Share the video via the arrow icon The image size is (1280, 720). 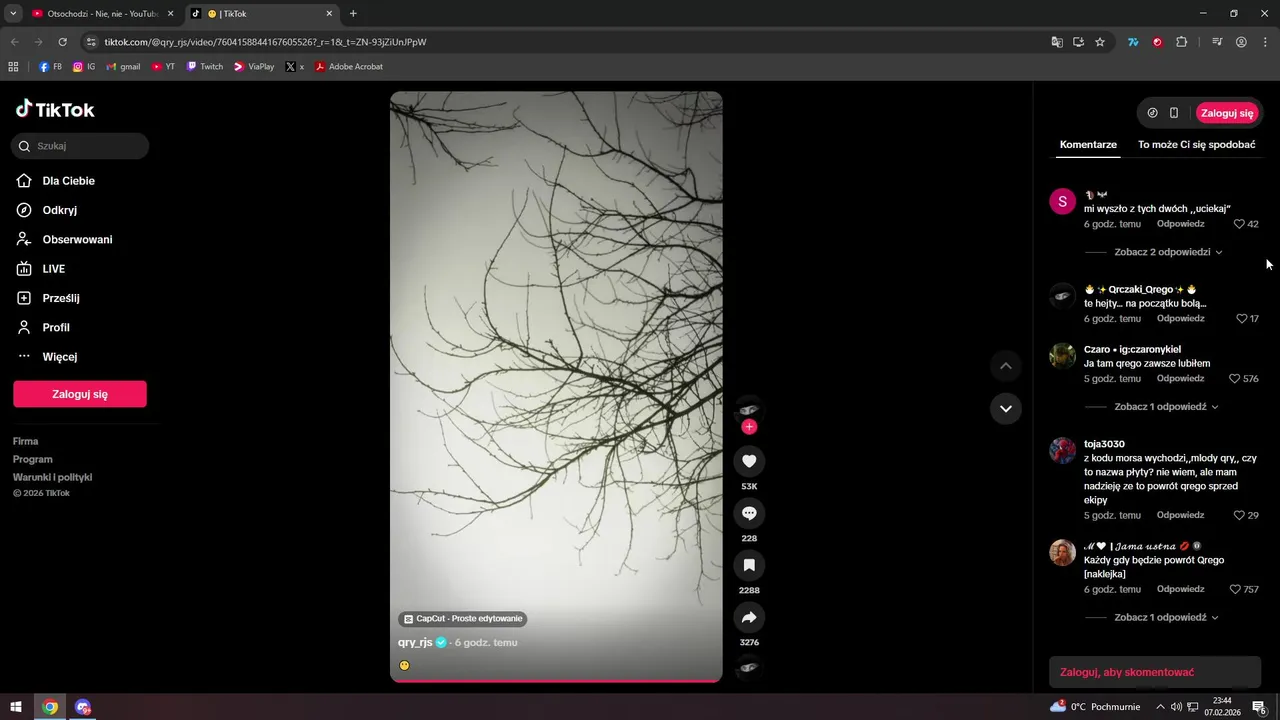pos(749,617)
